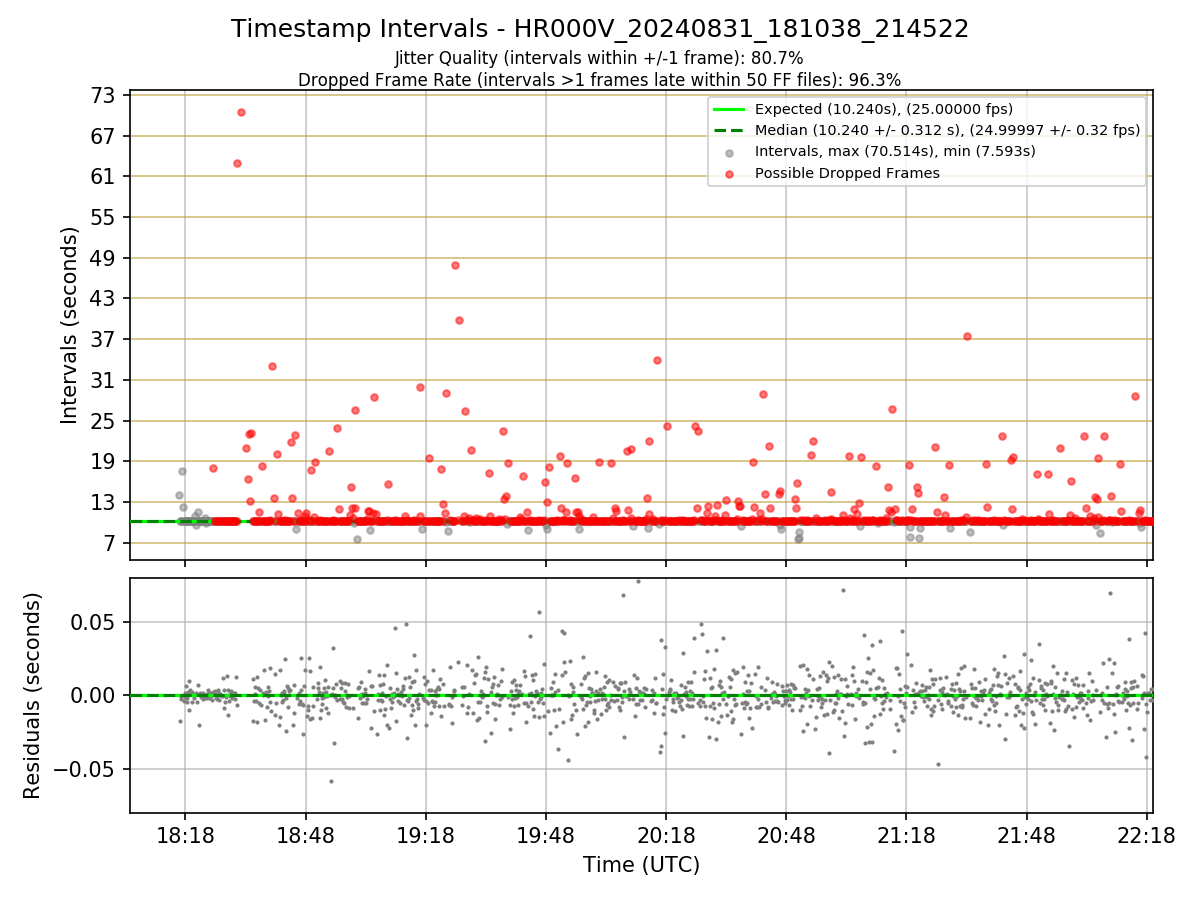Image resolution: width=1200 pixels, height=900 pixels.
Task: Click the red dropped-frame point near 48 seconds
Action: 455,265
